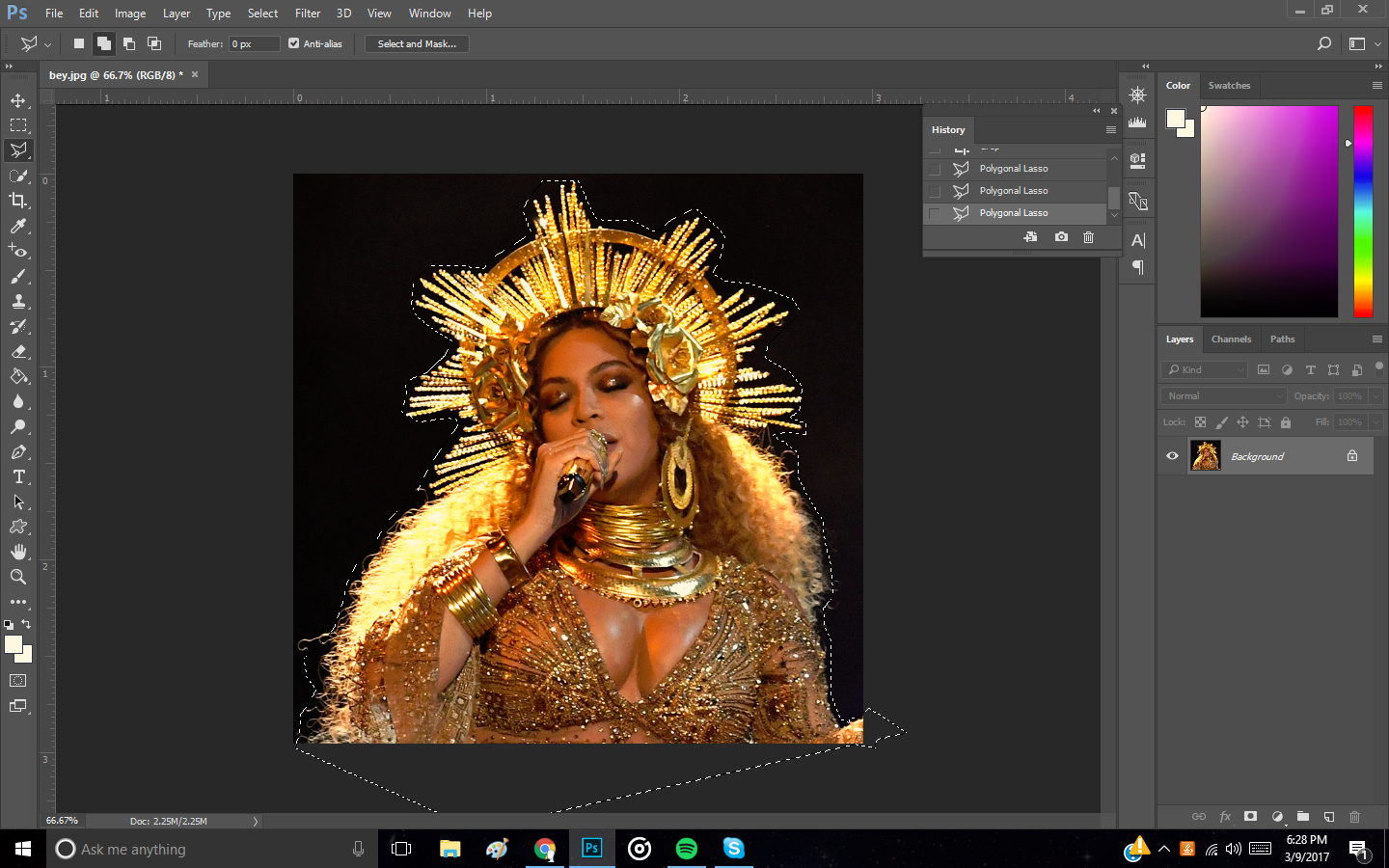Open the Edit Toolbar three-dots menu
The width and height of the screenshot is (1389, 868).
click(x=18, y=602)
